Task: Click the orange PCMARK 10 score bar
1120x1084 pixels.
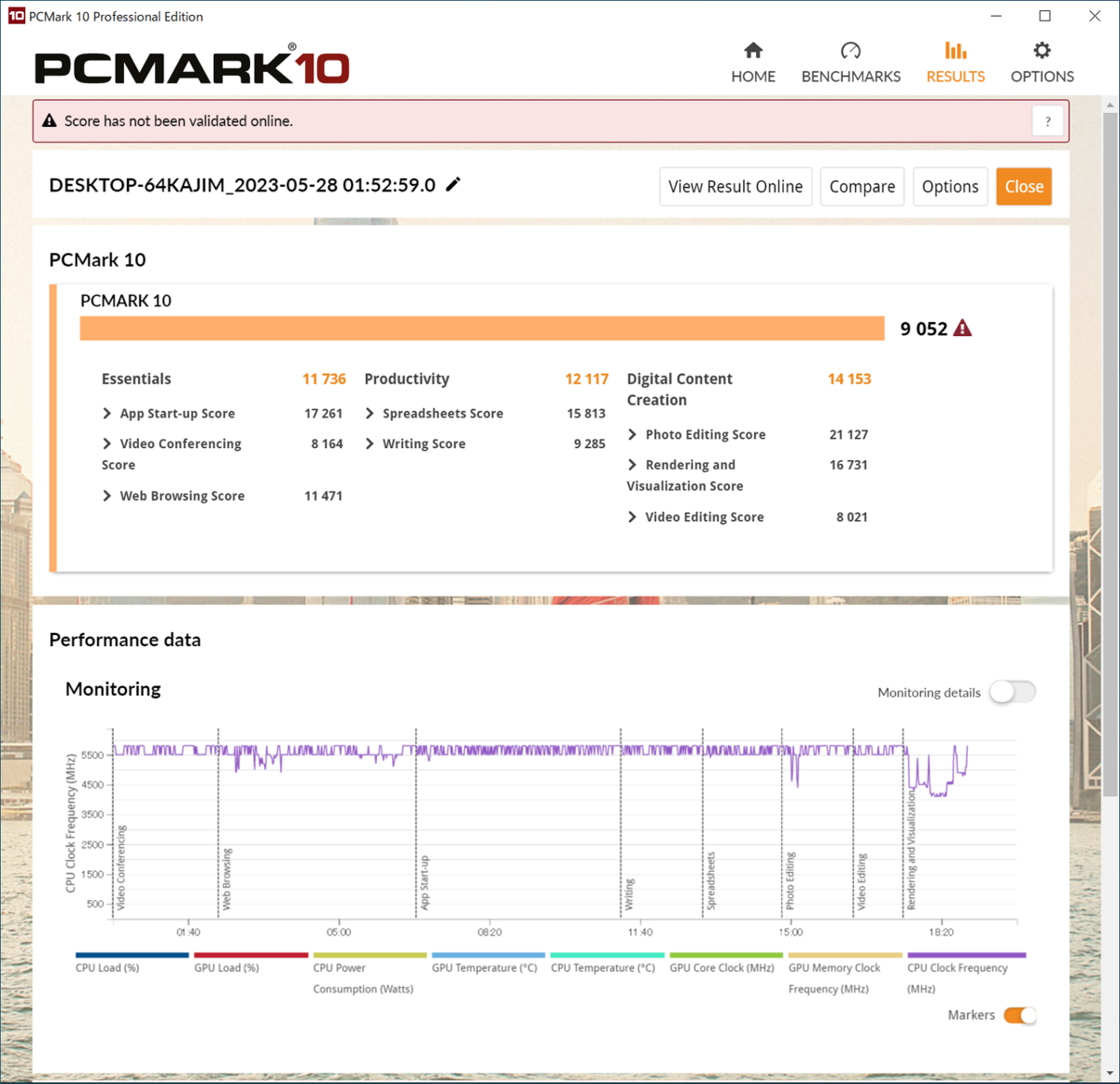Action: tap(482, 329)
